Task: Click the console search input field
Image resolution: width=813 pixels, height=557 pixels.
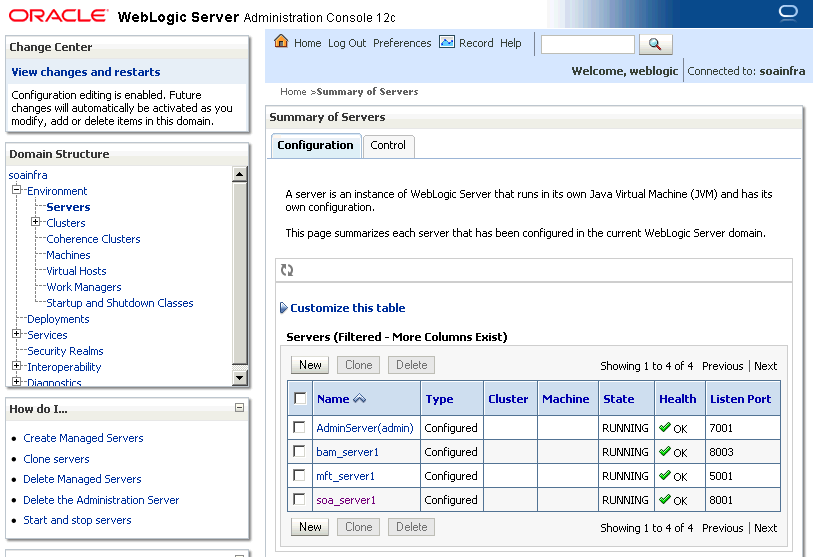Action: [x=587, y=45]
